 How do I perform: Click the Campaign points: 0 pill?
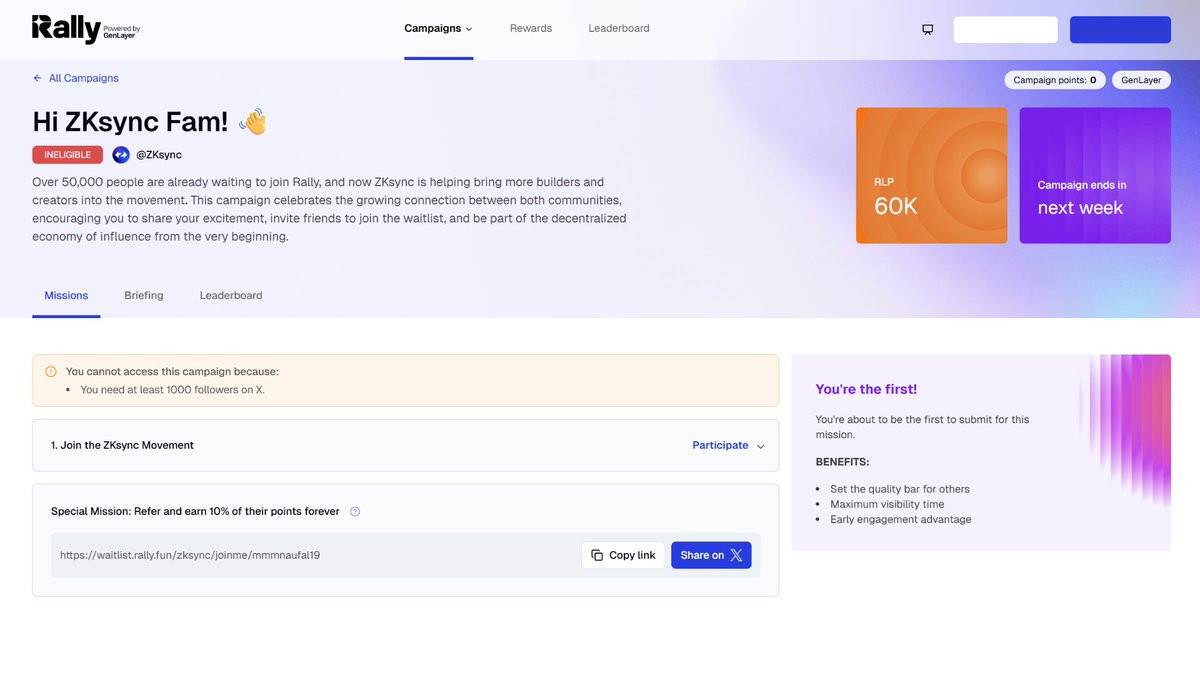1055,80
